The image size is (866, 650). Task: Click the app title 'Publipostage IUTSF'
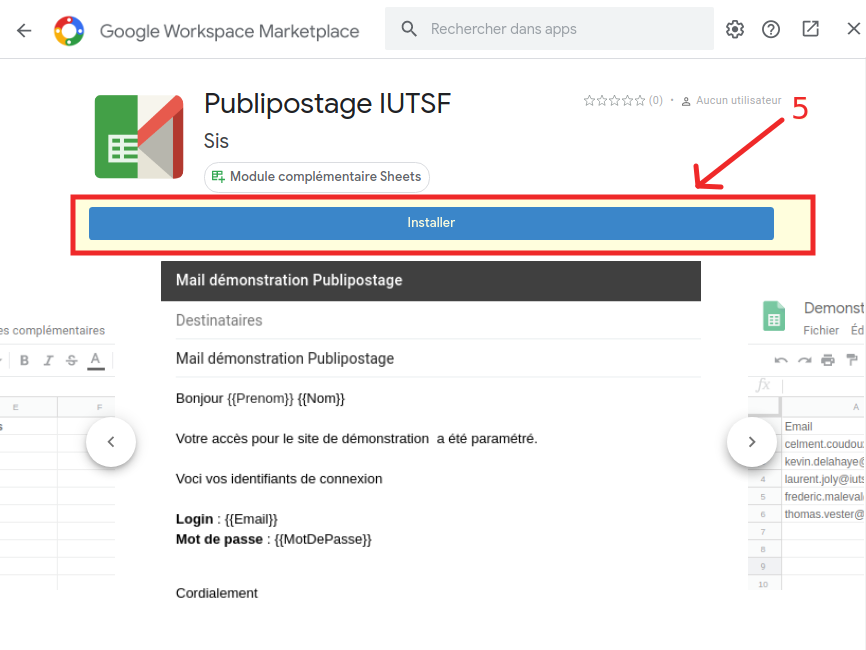pos(328,104)
